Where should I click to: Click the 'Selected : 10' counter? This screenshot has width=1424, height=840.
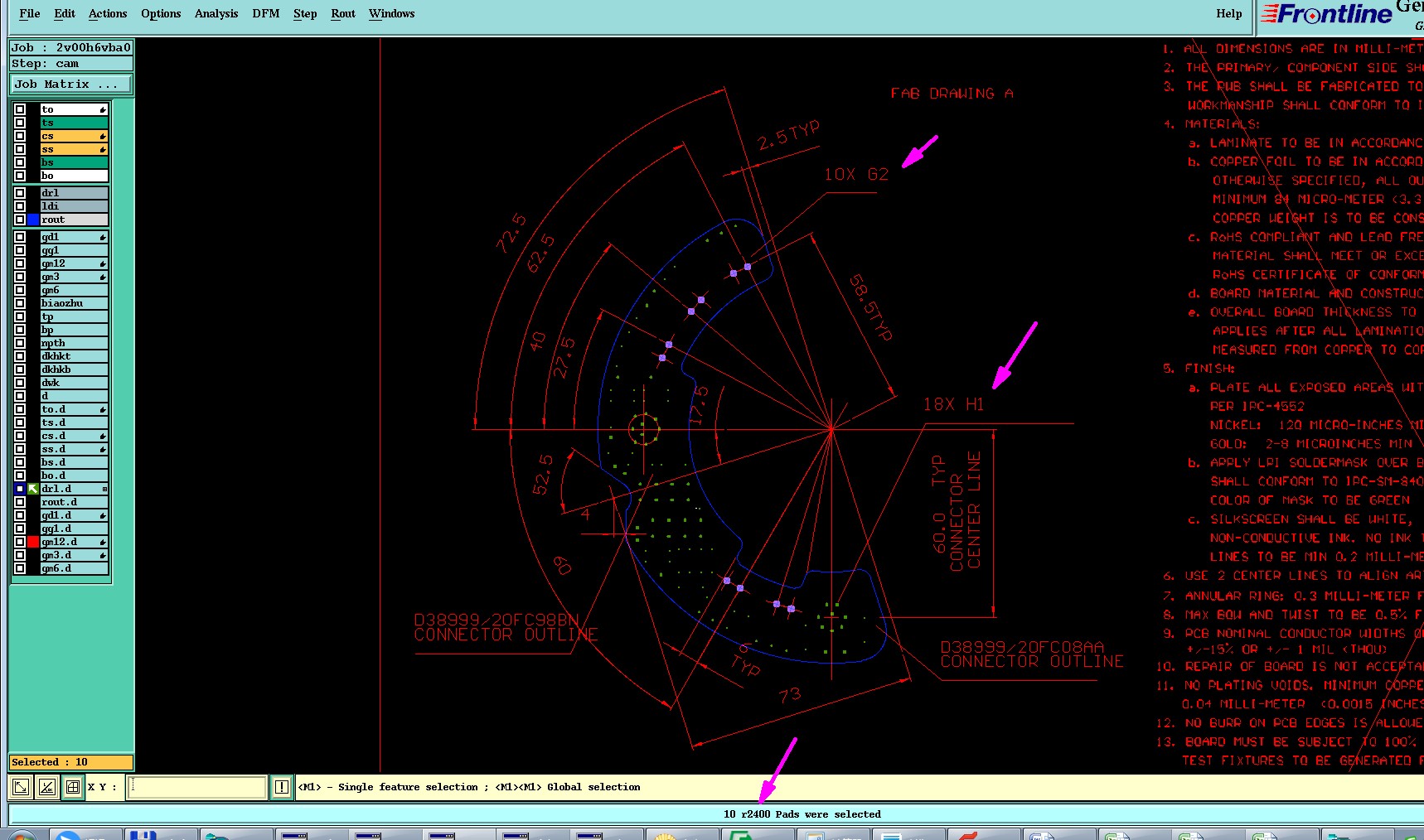coord(70,762)
